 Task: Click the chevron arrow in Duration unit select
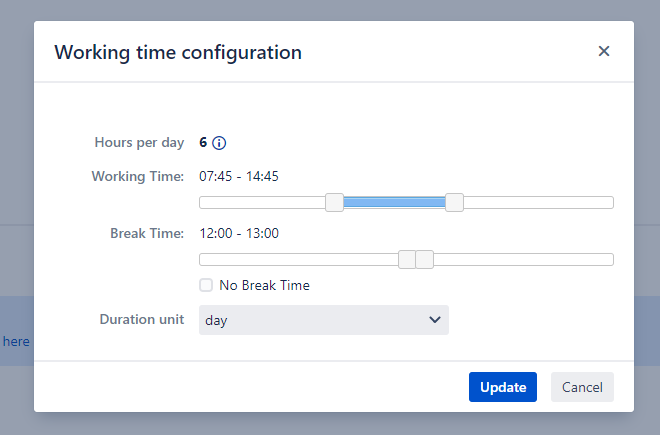pyautogui.click(x=435, y=320)
